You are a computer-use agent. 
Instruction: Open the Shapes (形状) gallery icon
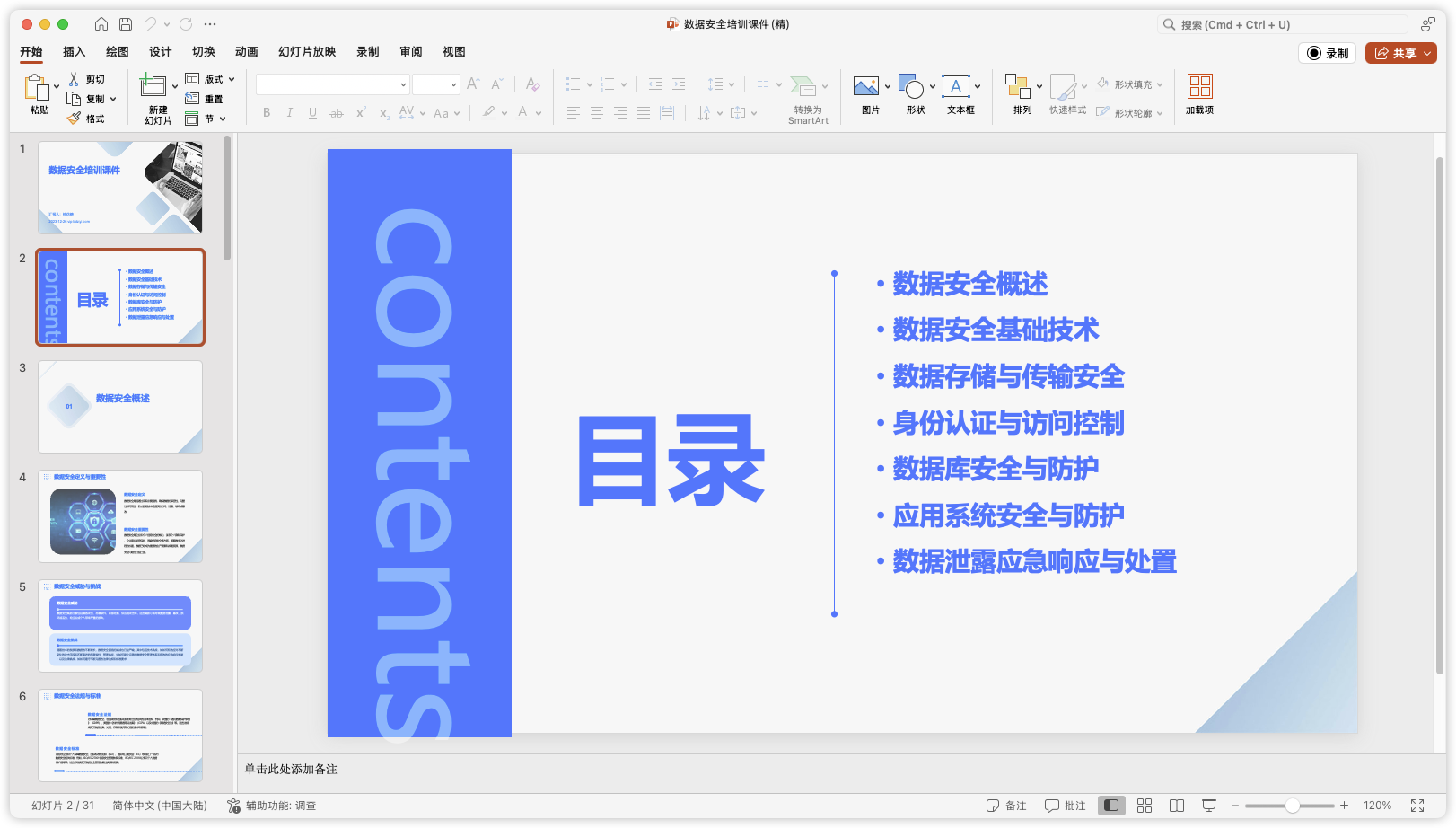[910, 87]
